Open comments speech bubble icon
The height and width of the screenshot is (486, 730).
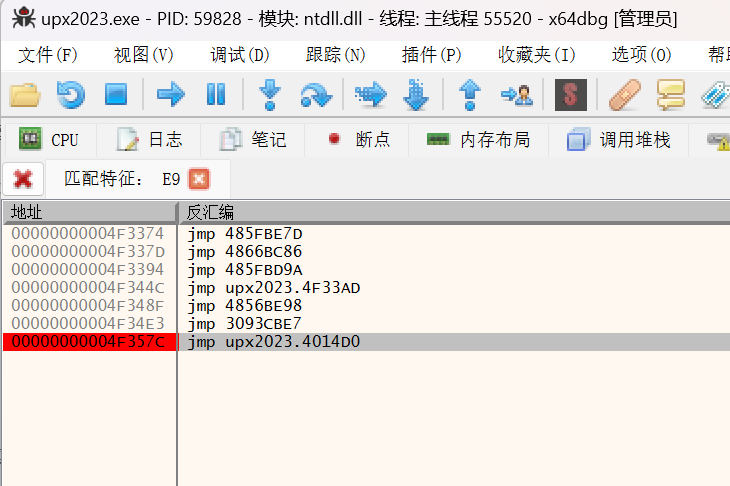pos(671,95)
